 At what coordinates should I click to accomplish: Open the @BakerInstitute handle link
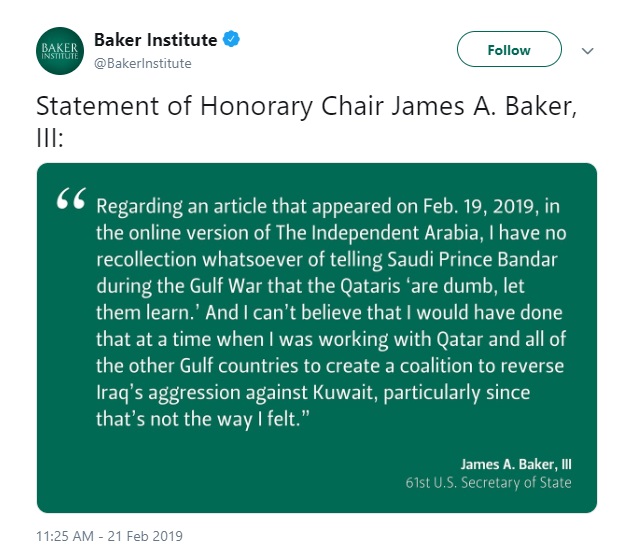tap(142, 63)
